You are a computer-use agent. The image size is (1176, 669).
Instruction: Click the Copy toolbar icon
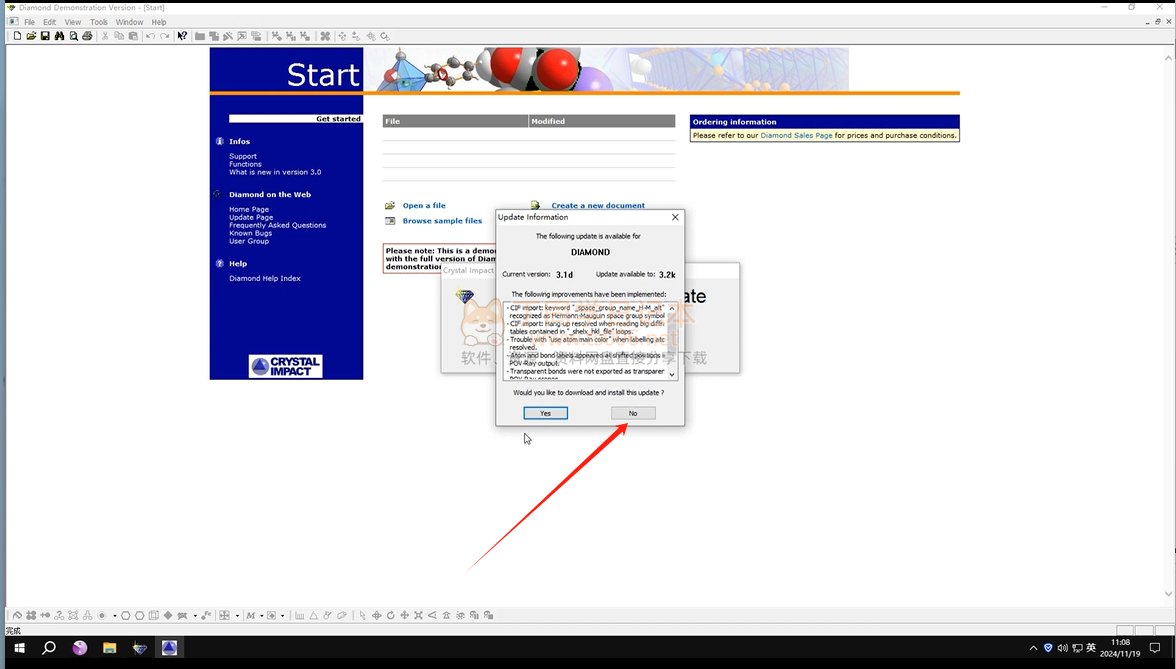119,36
